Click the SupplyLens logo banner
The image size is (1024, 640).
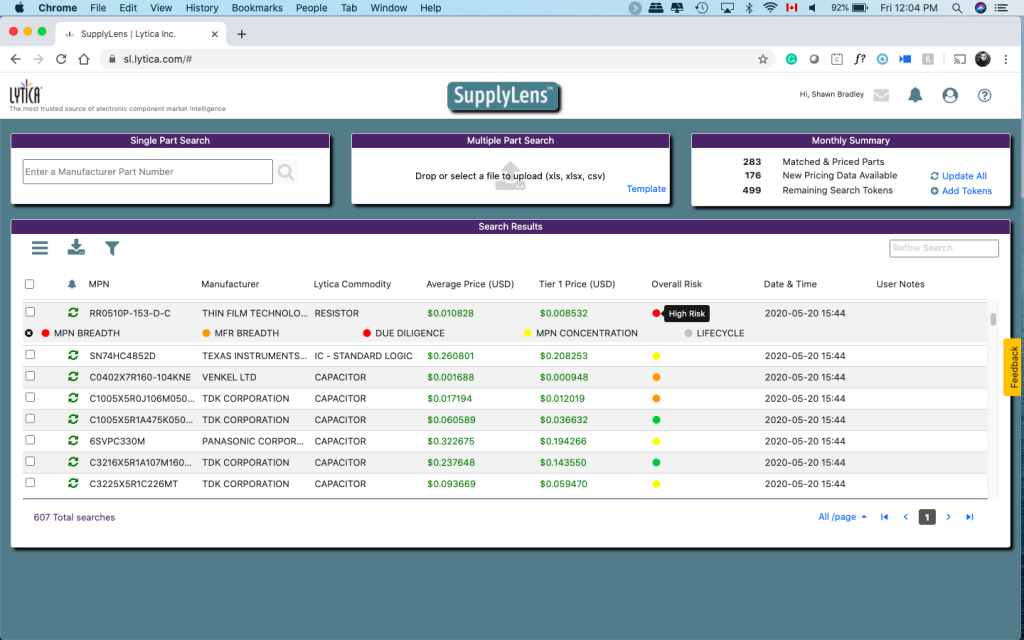tap(504, 96)
